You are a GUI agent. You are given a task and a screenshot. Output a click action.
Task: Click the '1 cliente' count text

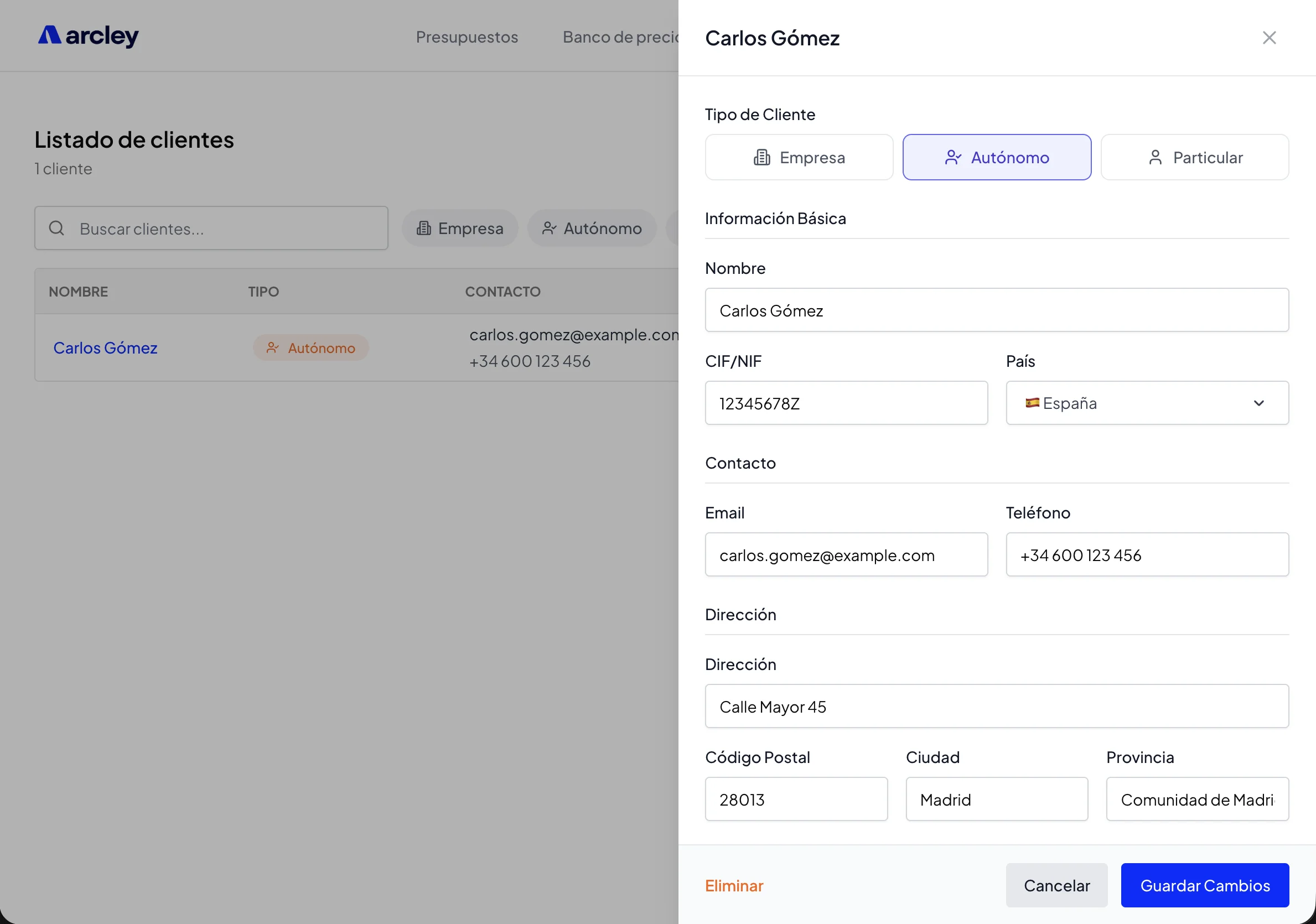coord(63,169)
